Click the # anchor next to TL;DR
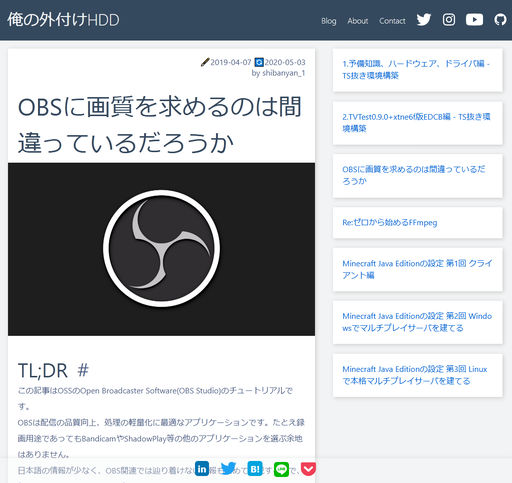The height and width of the screenshot is (483, 512). tap(83, 370)
